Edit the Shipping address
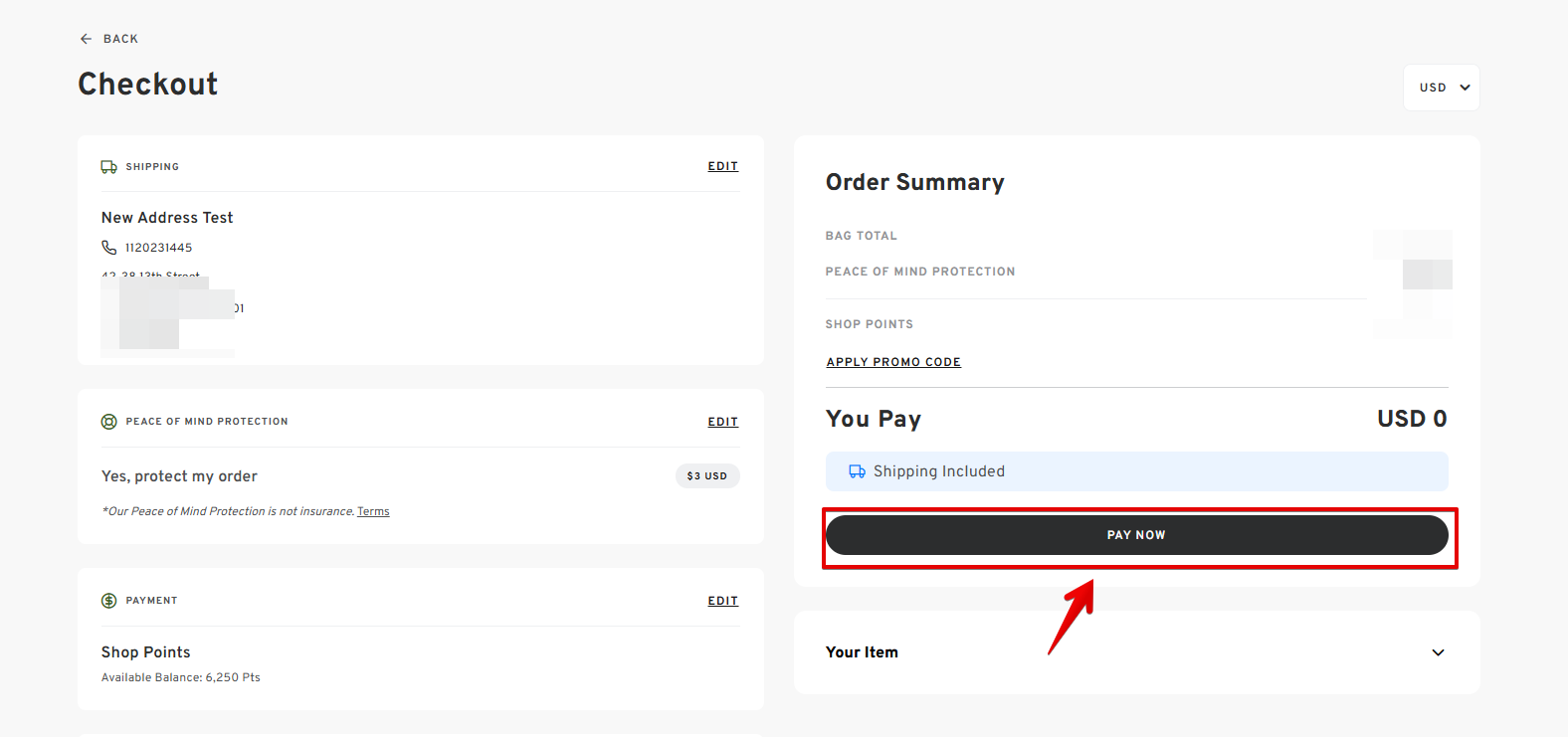 [x=722, y=166]
